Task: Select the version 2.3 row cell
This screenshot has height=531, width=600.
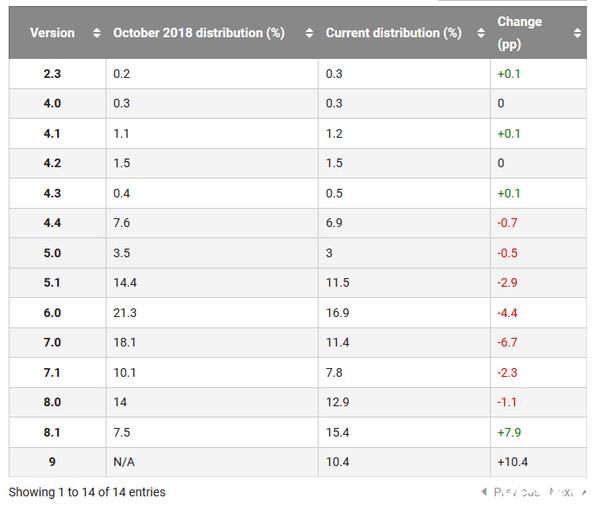Action: [x=52, y=73]
